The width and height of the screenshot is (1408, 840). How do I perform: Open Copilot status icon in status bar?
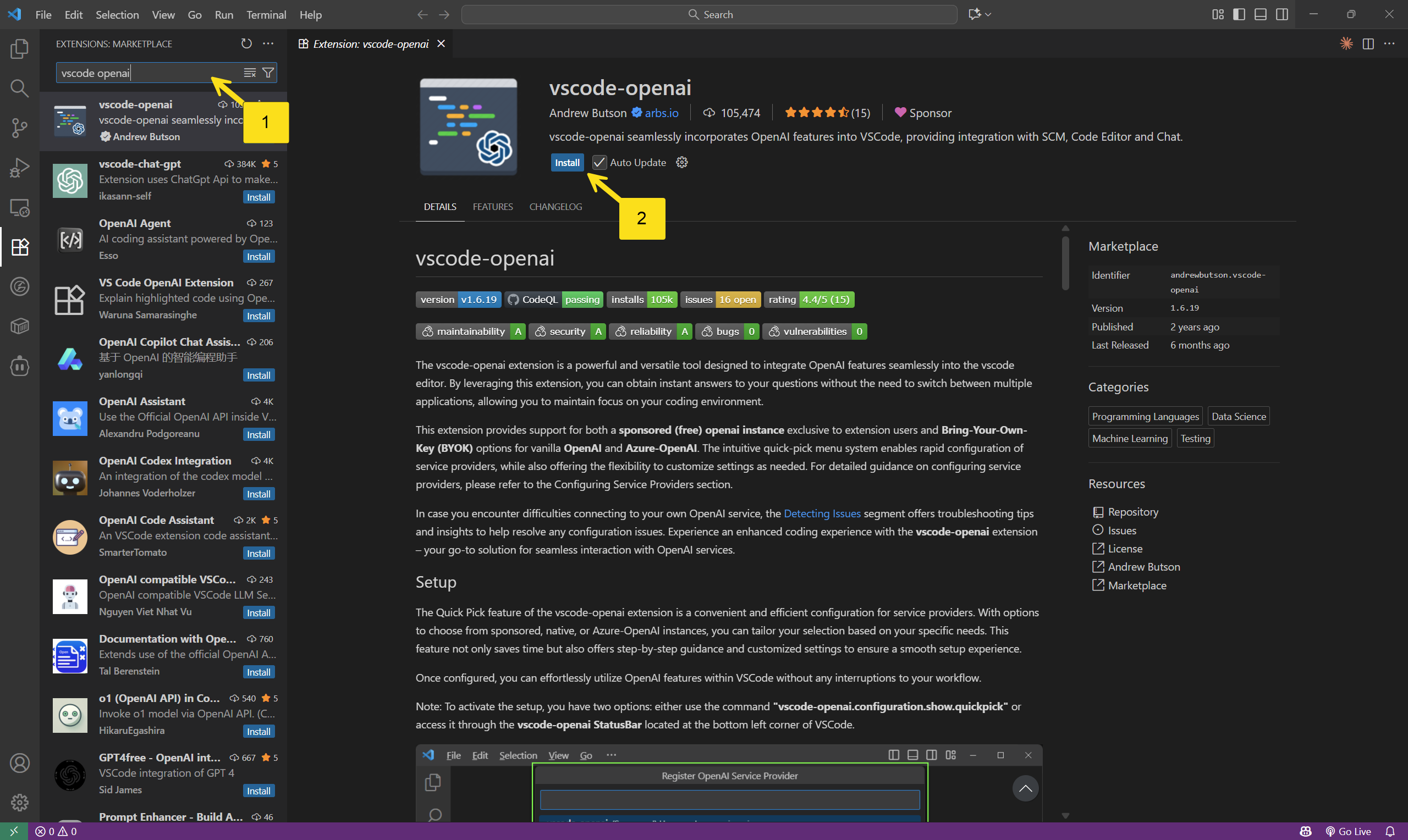[1306, 831]
